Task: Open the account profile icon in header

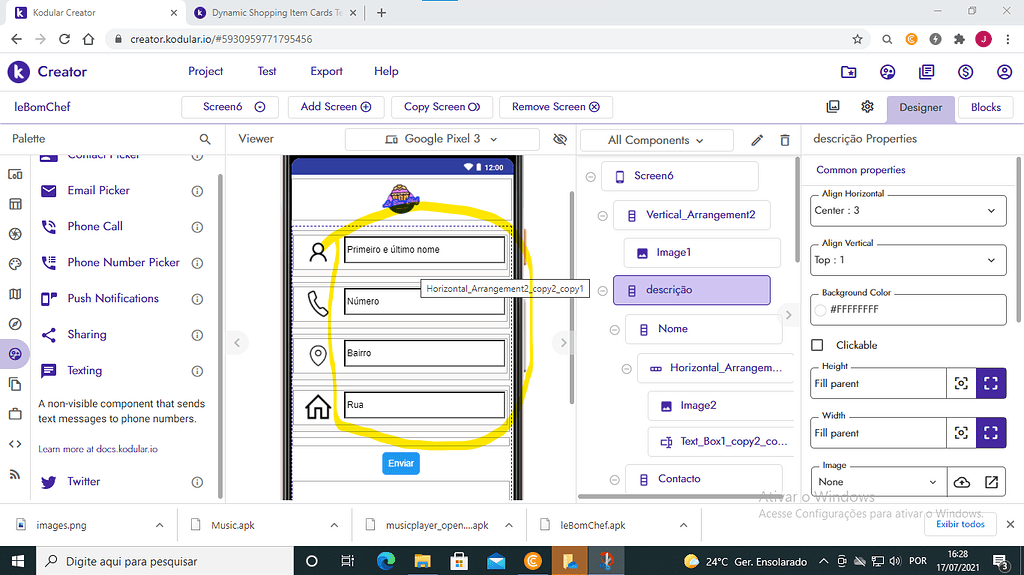Action: 1004,72
